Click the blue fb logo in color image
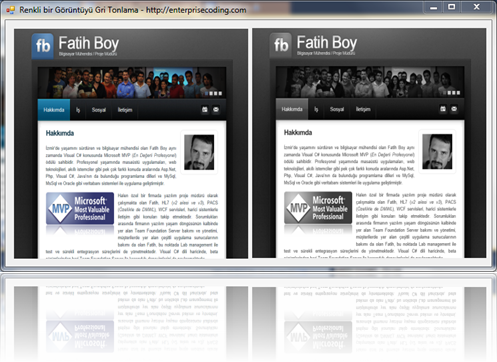This screenshot has width=497, height=362. pyautogui.click(x=43, y=46)
